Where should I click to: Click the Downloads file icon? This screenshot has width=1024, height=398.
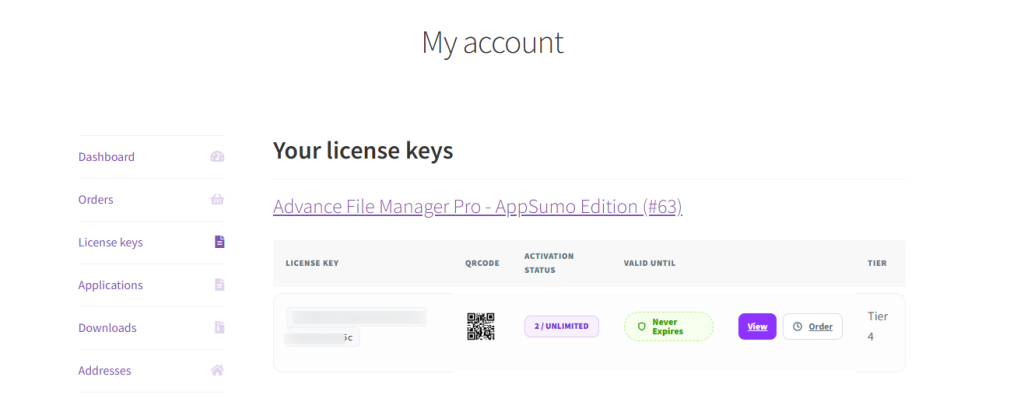[x=219, y=327]
